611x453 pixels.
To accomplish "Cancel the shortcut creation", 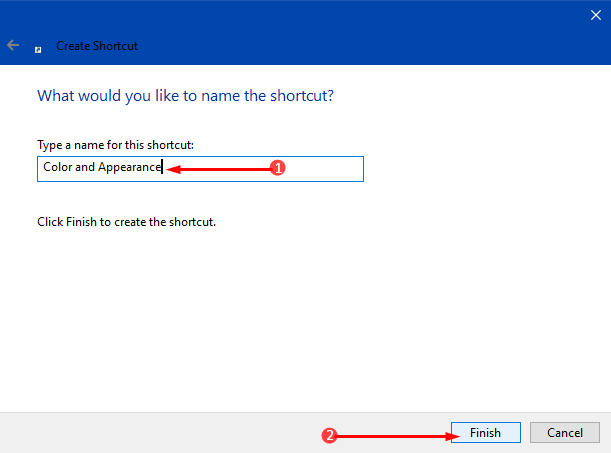I will 565,432.
